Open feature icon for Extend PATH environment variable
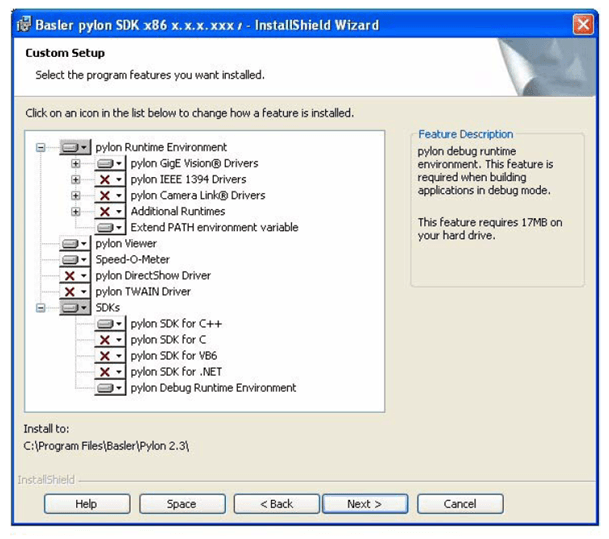The width and height of the screenshot is (609, 539). pos(110,228)
